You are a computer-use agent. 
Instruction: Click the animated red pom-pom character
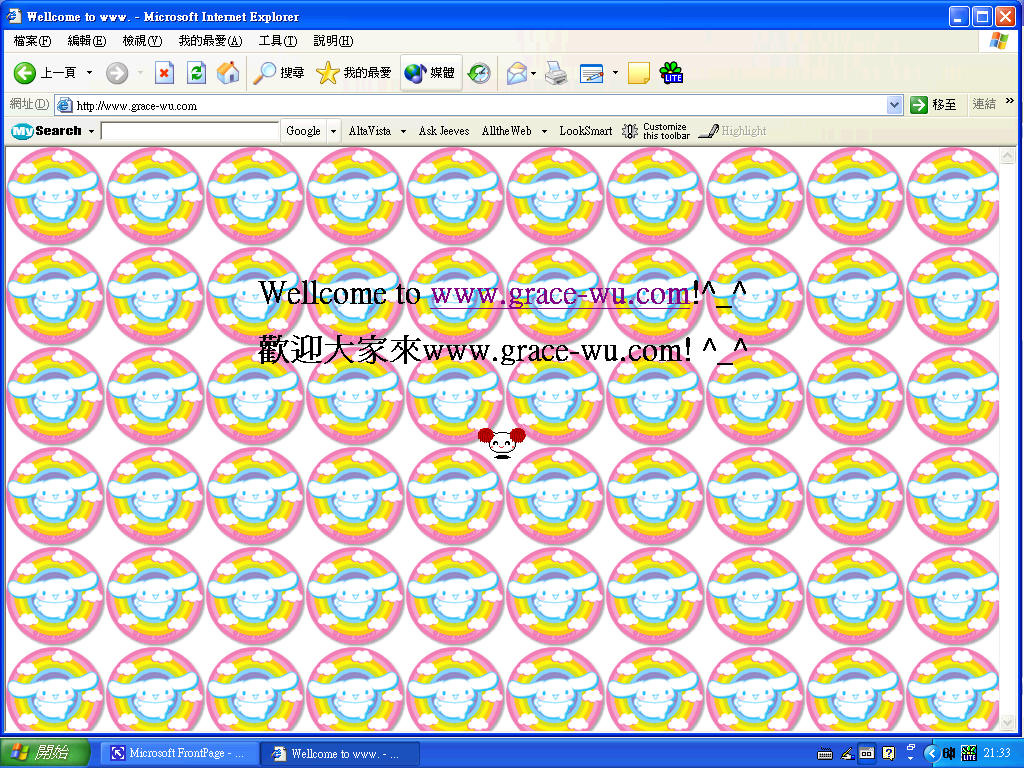pos(502,443)
